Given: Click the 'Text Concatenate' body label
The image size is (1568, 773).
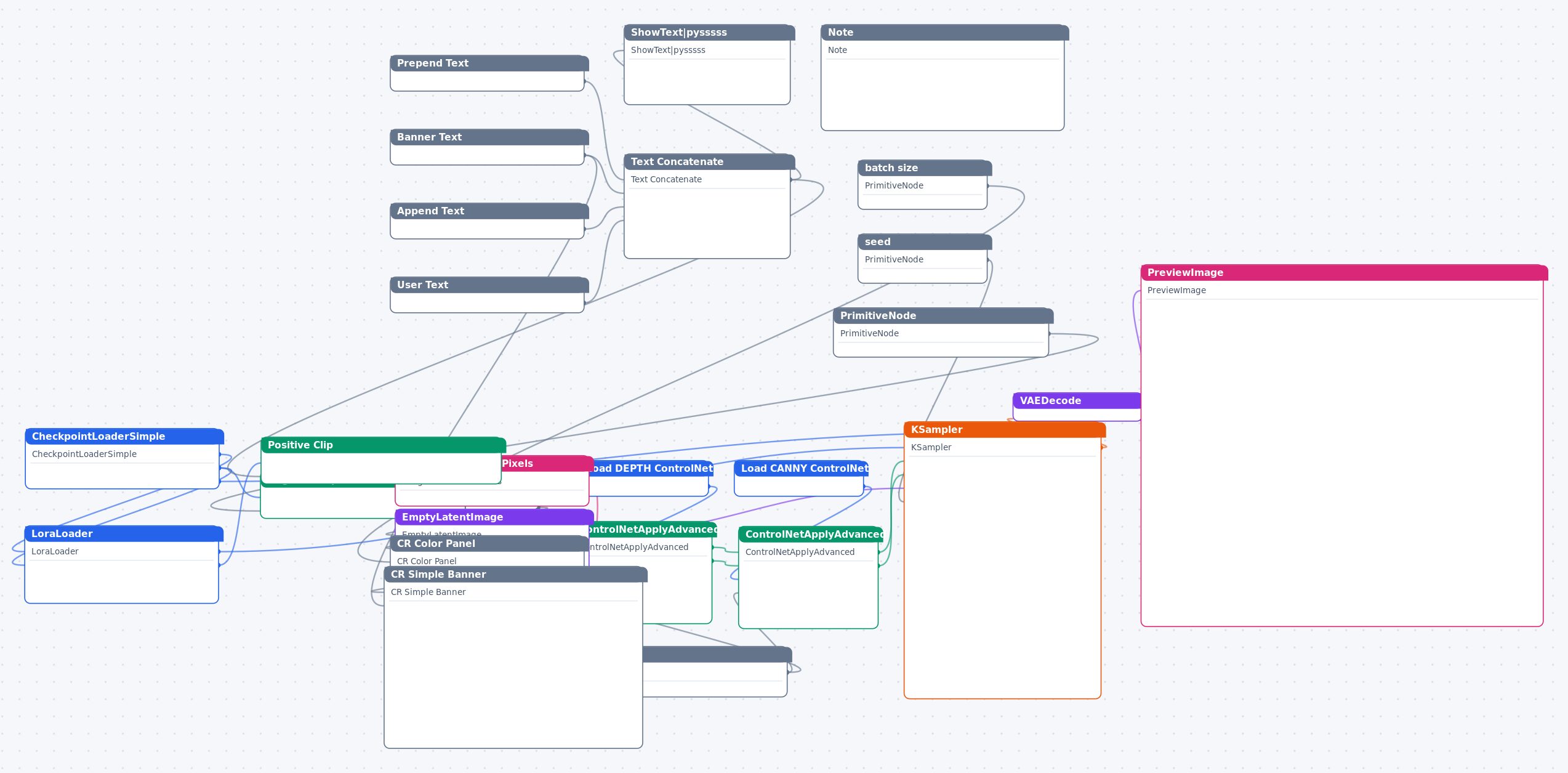Looking at the screenshot, I should point(666,179).
